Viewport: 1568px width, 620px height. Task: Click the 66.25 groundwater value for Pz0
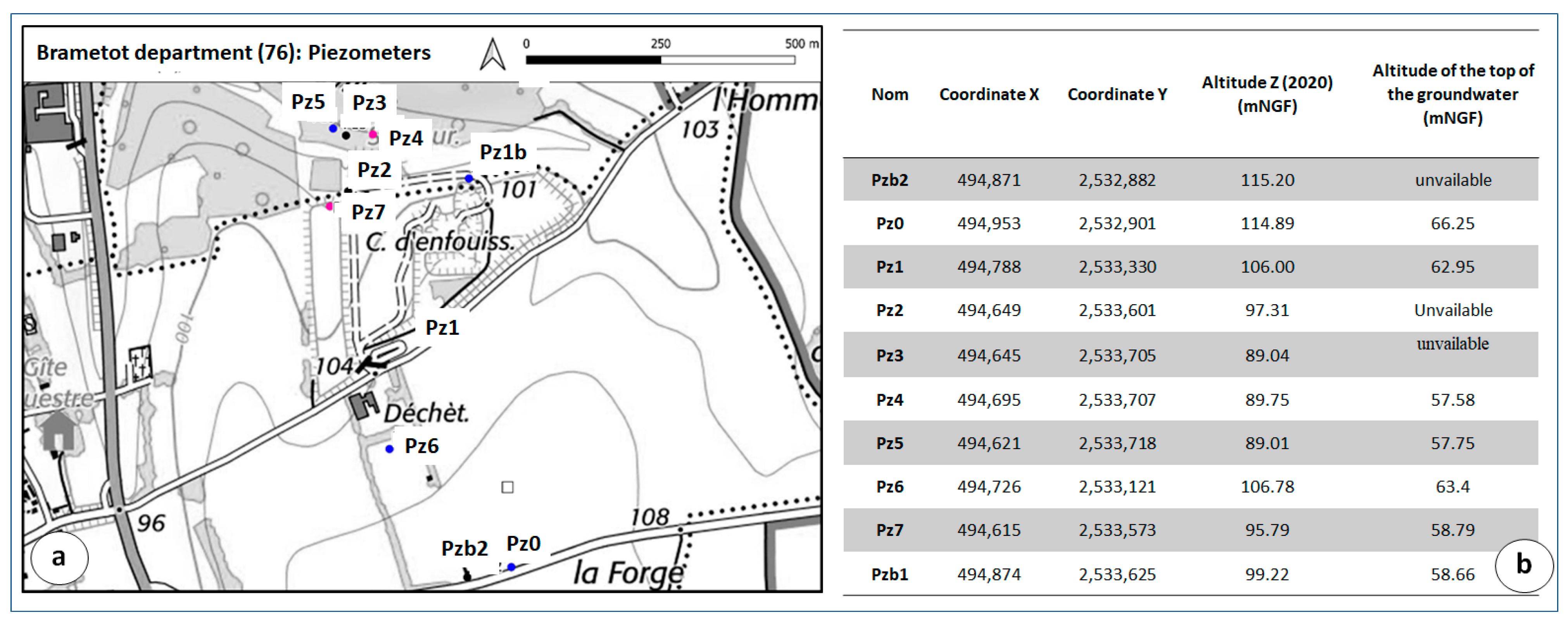(1452, 223)
